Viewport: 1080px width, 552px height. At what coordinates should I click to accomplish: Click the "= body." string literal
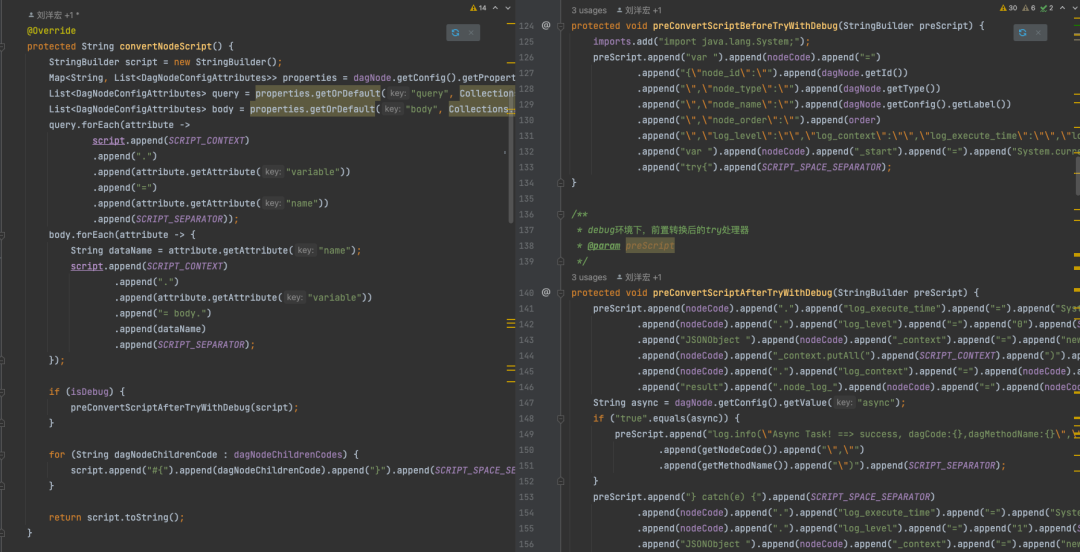pyautogui.click(x=187, y=313)
